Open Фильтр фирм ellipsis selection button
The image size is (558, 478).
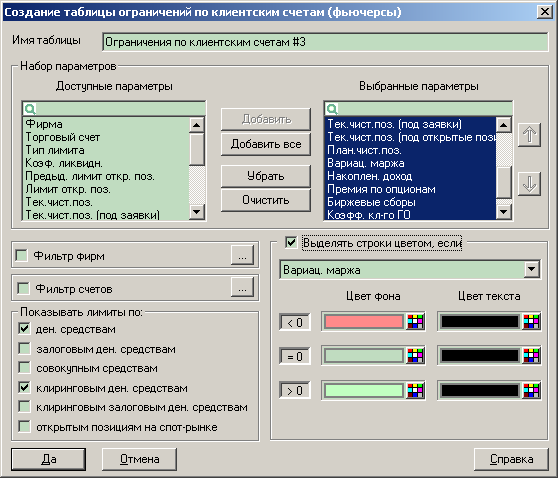pos(242,255)
